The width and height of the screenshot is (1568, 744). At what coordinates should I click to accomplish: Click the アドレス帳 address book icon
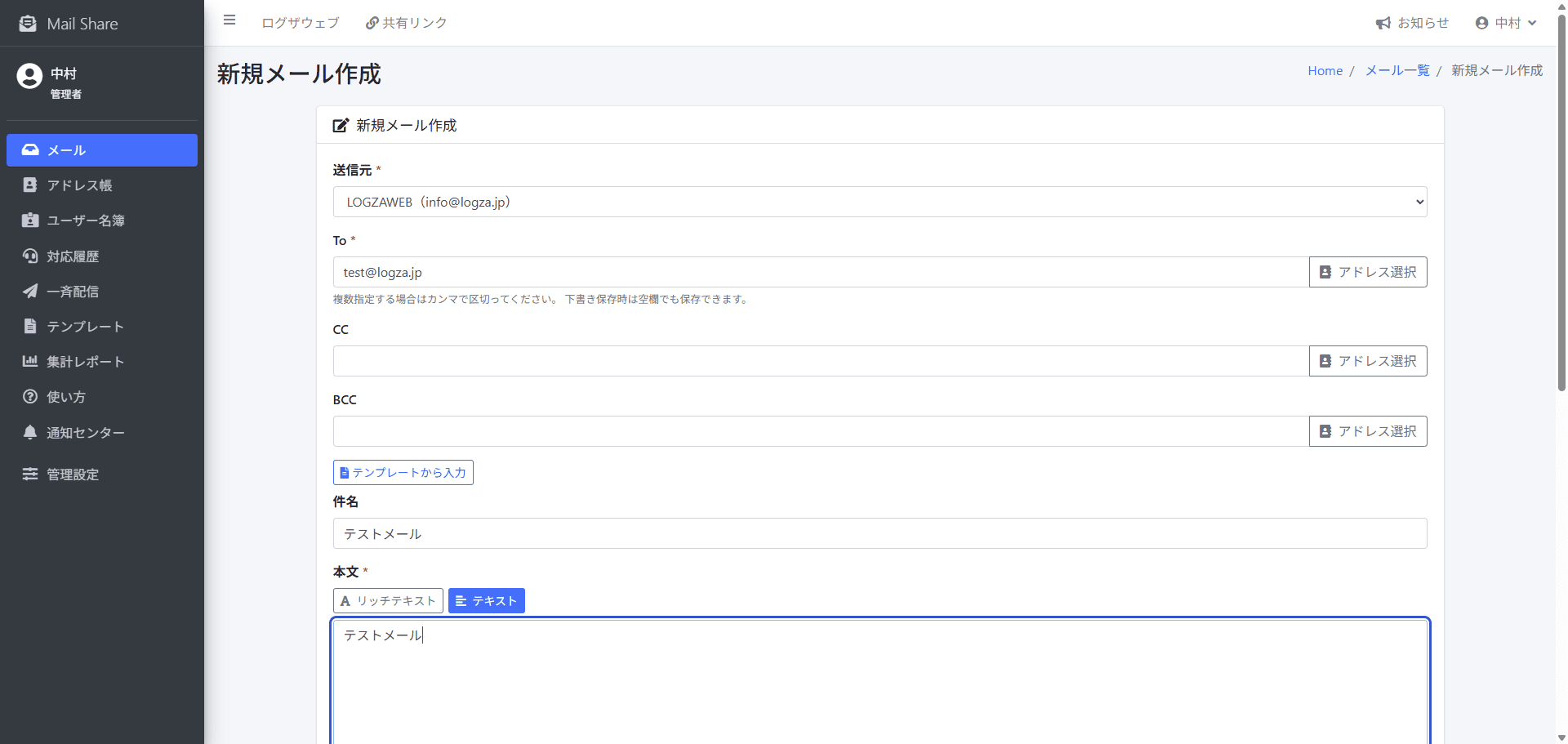[x=30, y=185]
